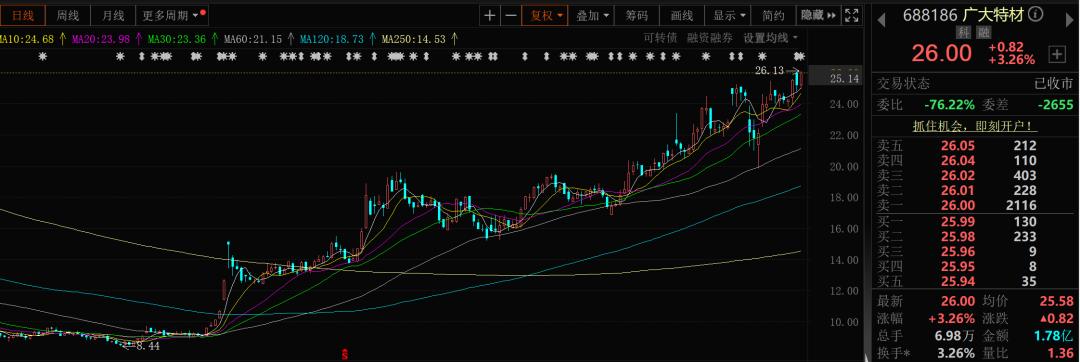
Task: Zoom in chart with plus icon
Action: (489, 15)
